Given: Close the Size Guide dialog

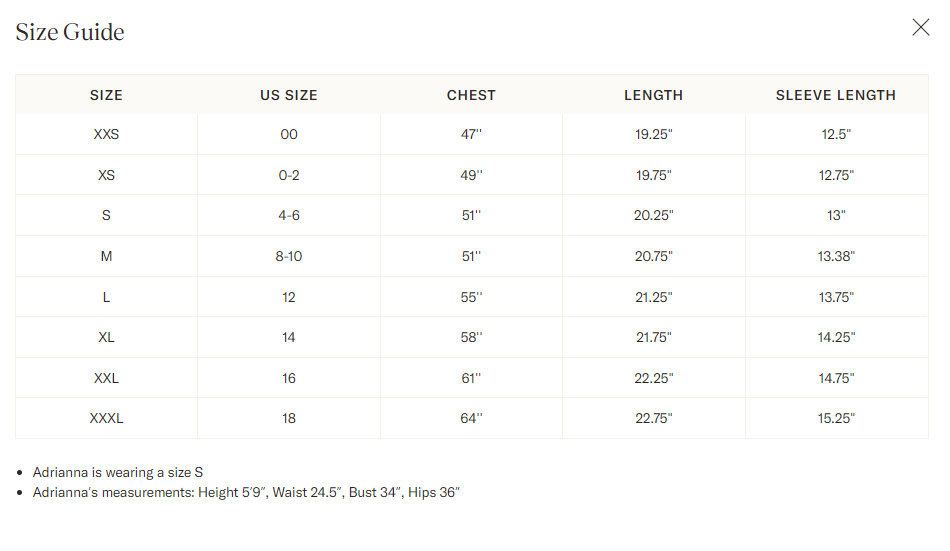Looking at the screenshot, I should tap(920, 28).
